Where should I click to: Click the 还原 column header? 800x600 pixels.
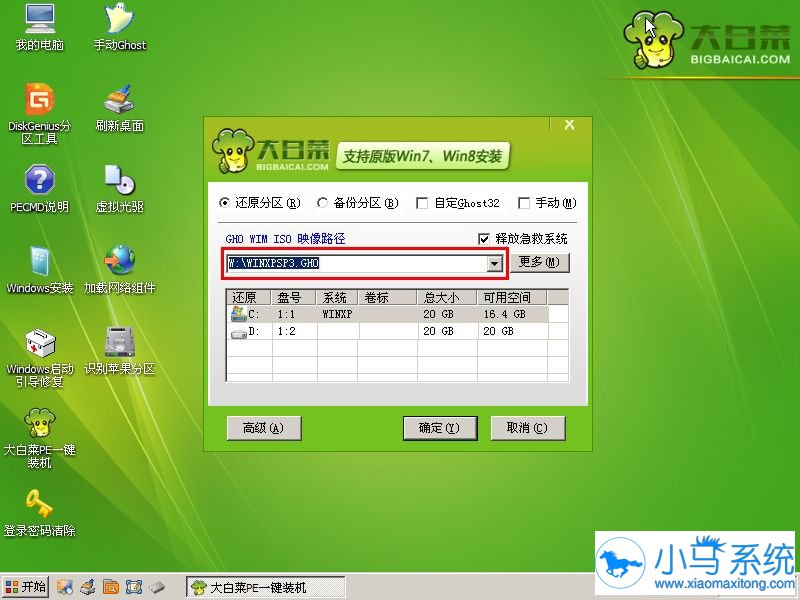(249, 297)
